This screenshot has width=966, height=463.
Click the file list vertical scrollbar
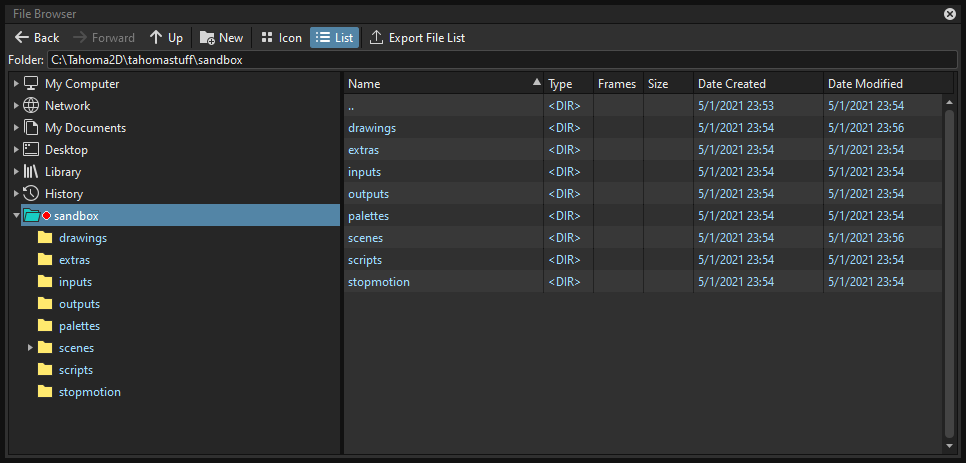949,274
